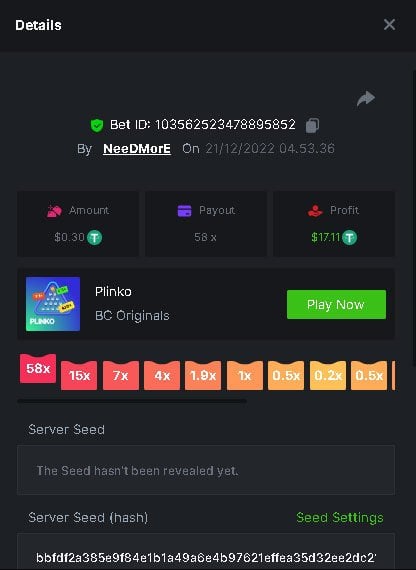Click the purple Payout card icon
The height and width of the screenshot is (570, 416).
pos(184,210)
